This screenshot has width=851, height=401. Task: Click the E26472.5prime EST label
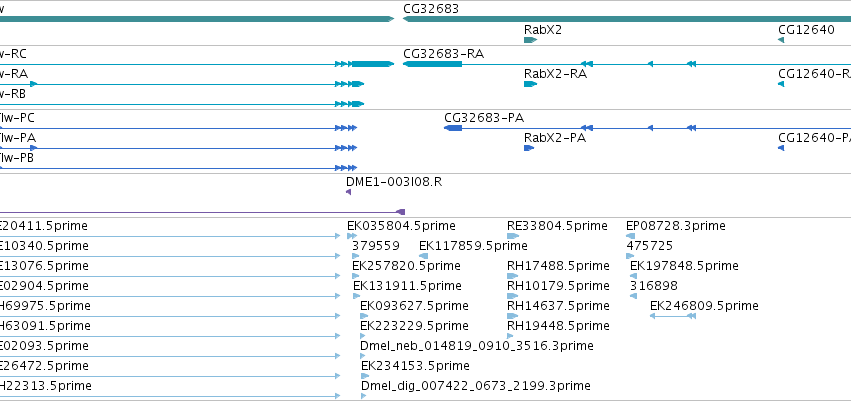[44, 366]
